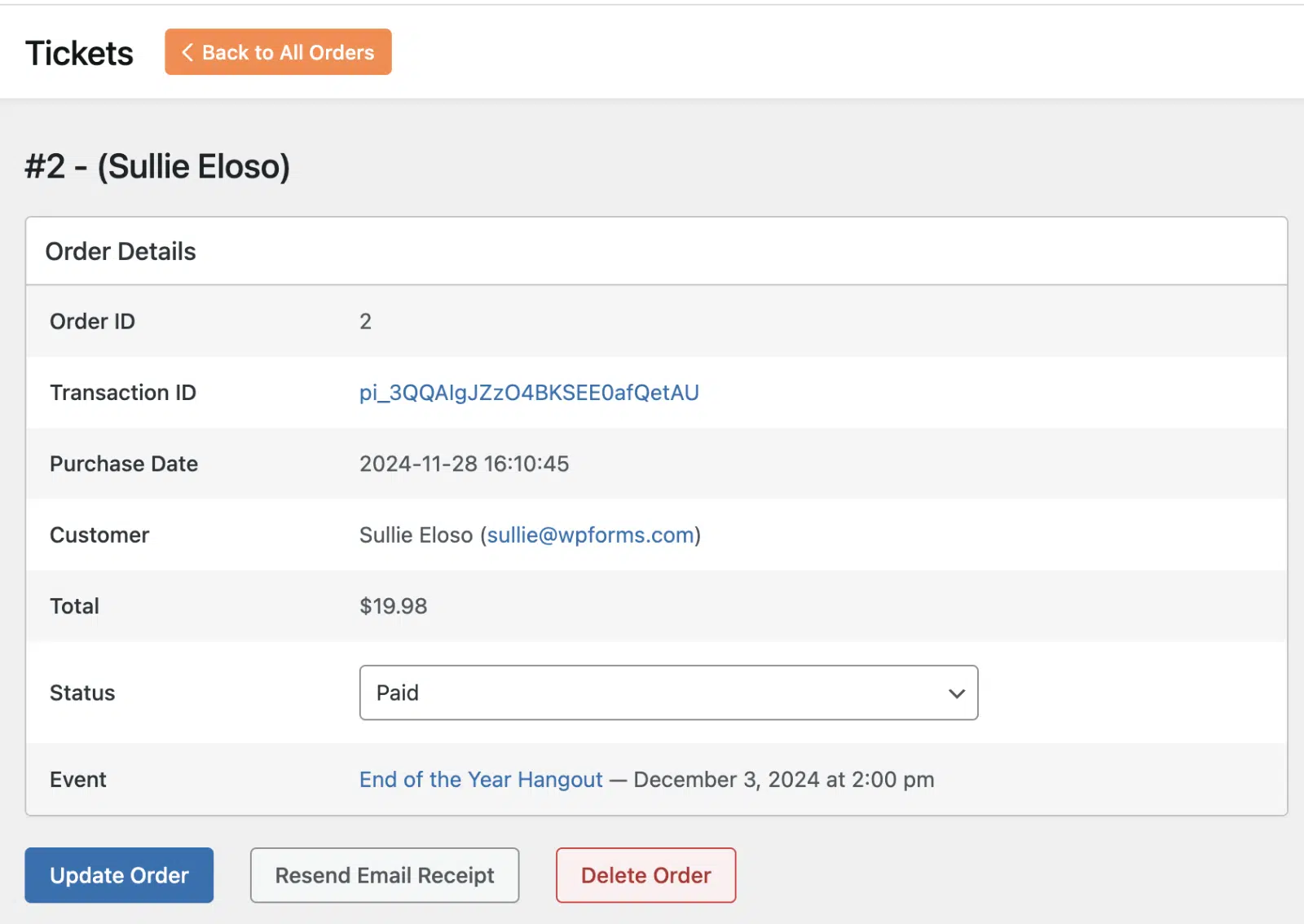
Task: Click Resend Email Receipt
Action: [x=385, y=875]
